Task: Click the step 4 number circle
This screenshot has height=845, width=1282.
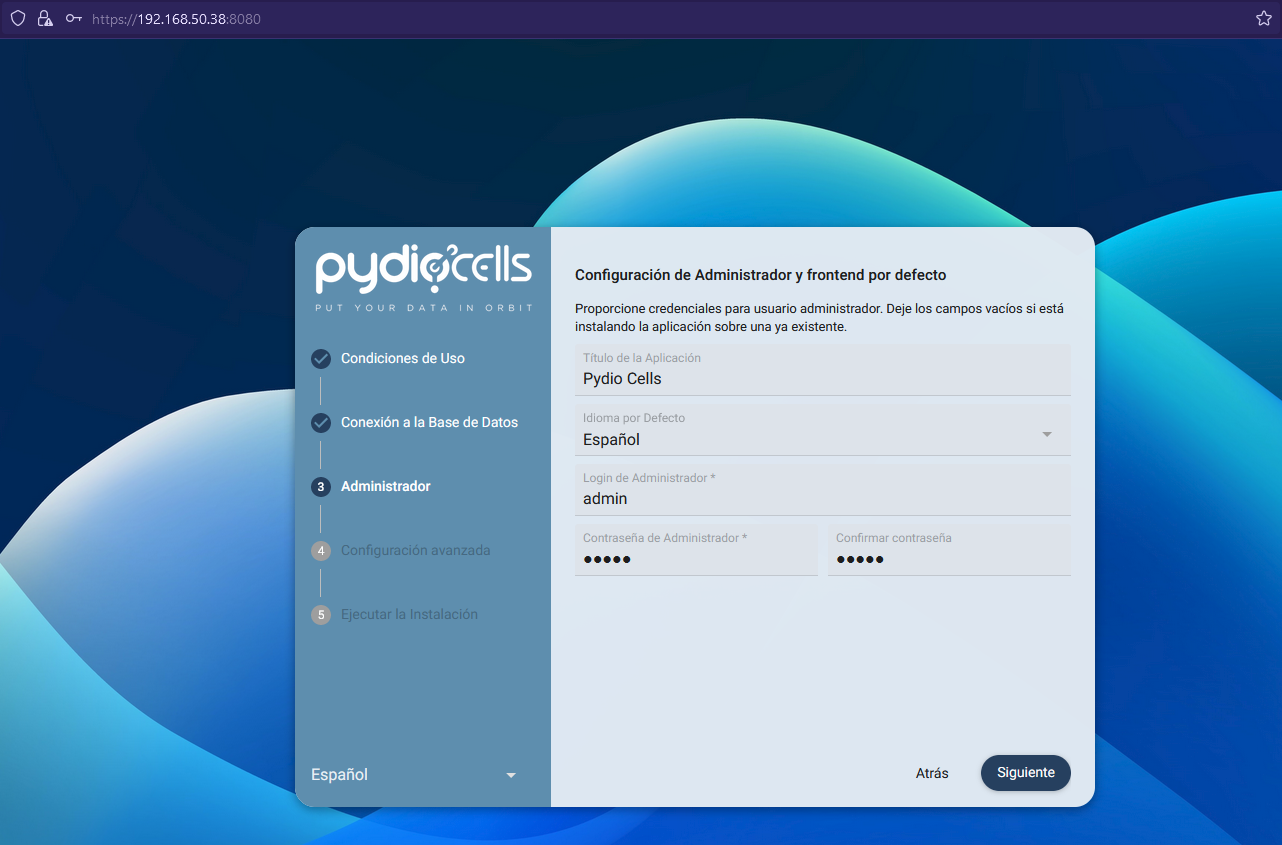Action: pyautogui.click(x=321, y=551)
